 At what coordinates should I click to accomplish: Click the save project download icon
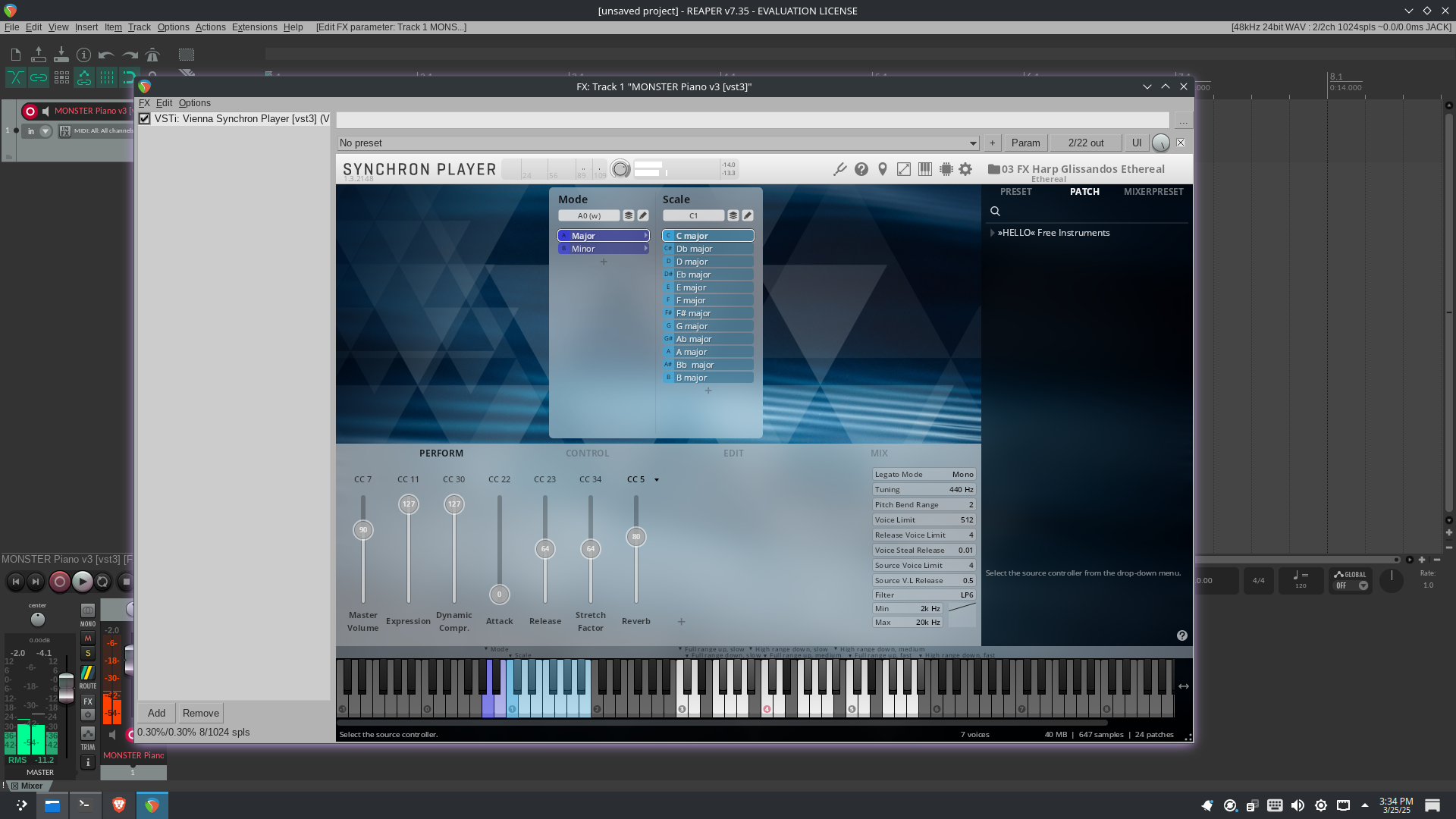tap(61, 55)
